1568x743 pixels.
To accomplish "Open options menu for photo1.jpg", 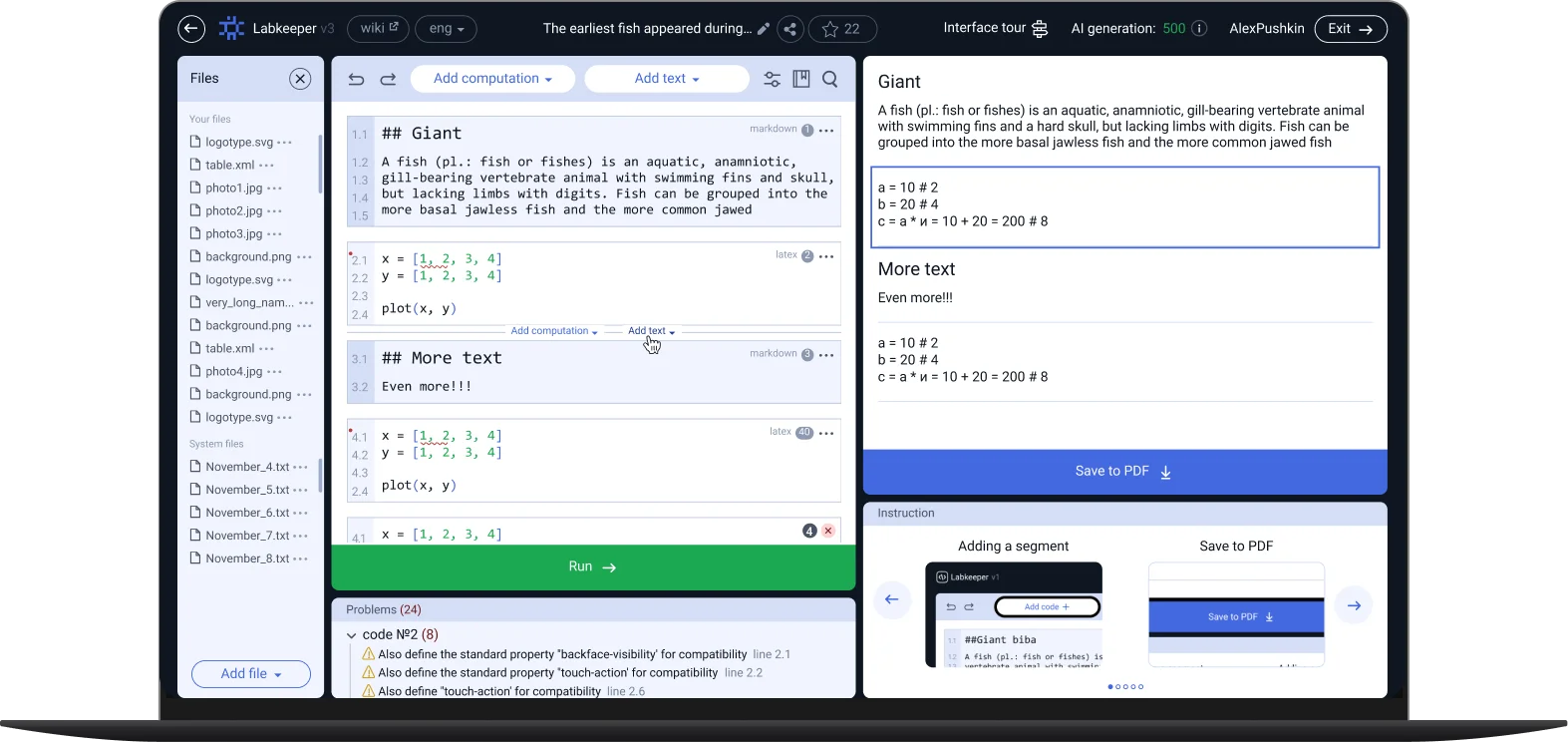I will tap(275, 188).
